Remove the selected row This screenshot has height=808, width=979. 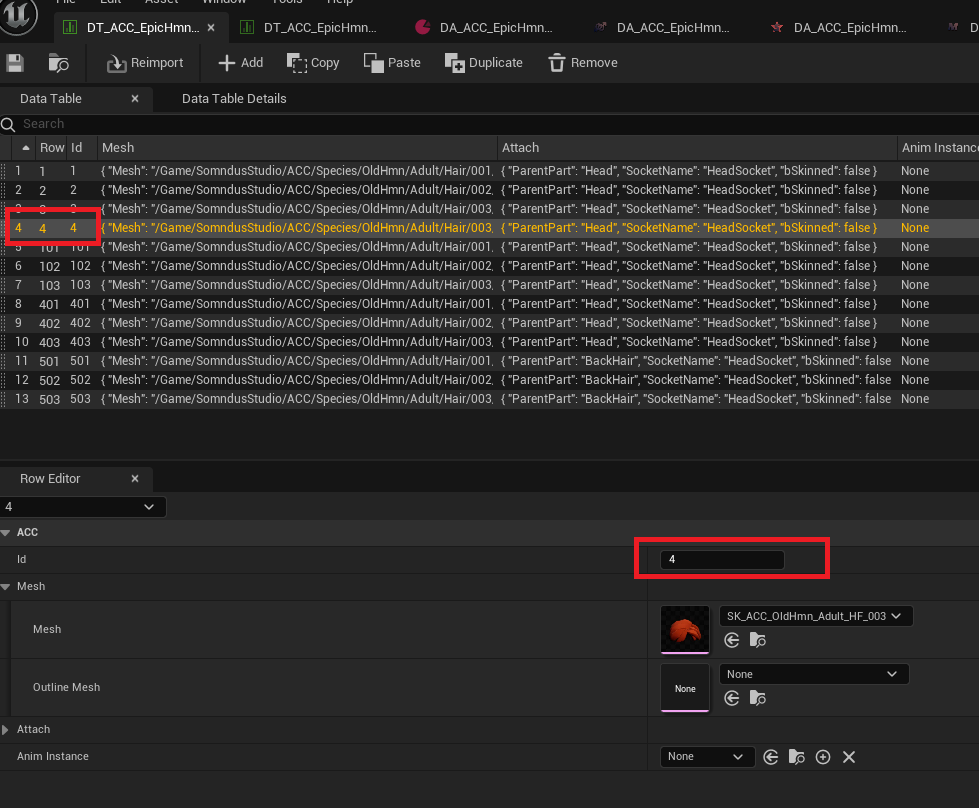point(582,62)
